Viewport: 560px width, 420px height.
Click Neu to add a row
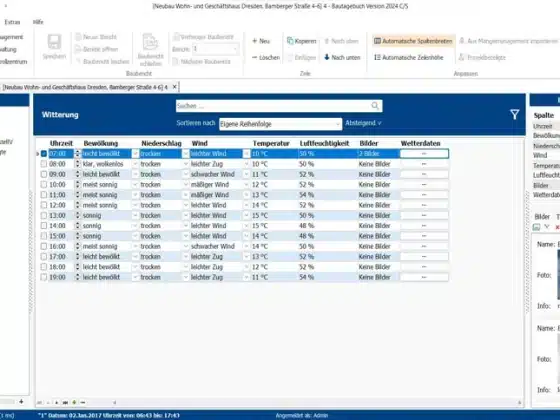(261, 41)
